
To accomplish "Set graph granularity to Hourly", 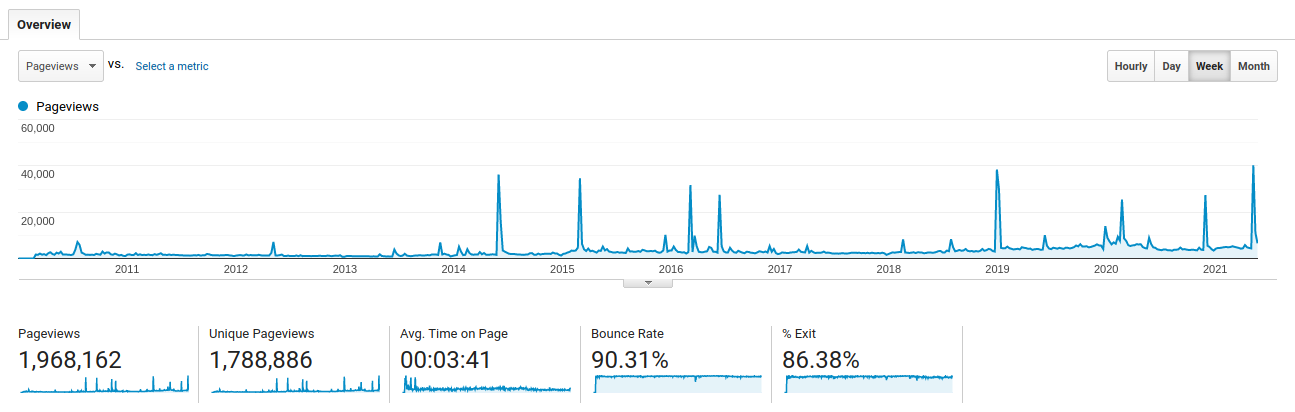I will pos(1131,66).
